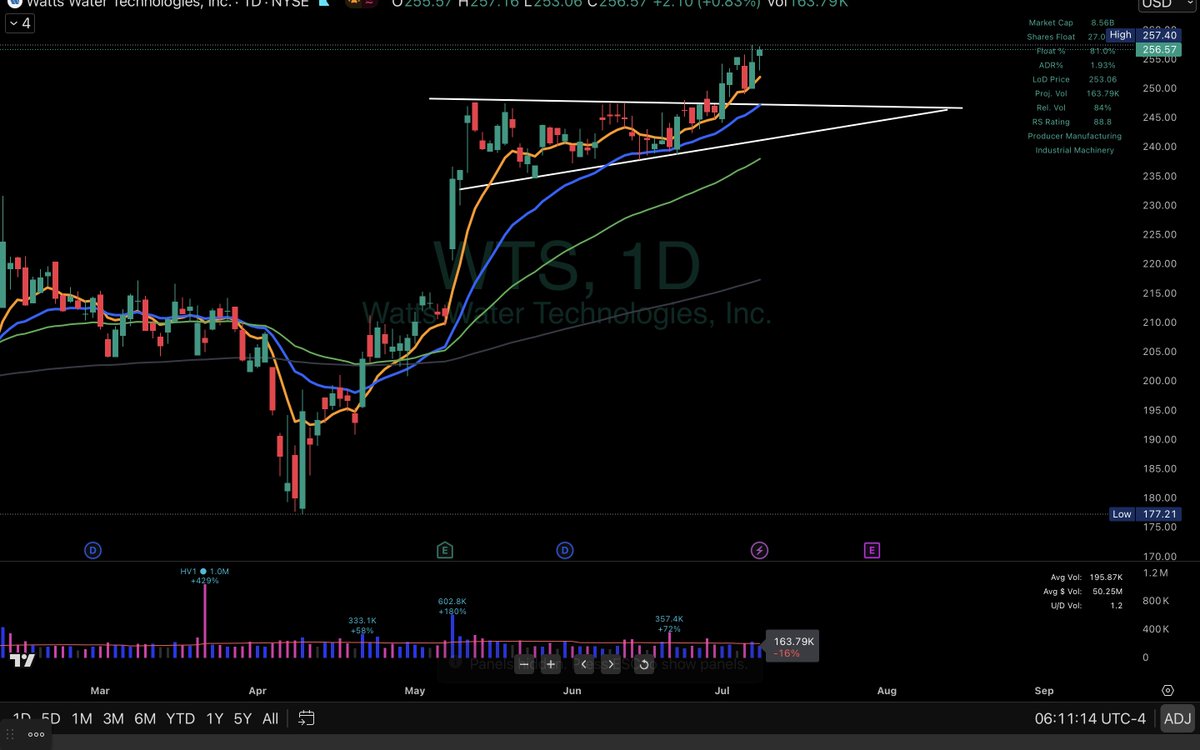Viewport: 1200px width, 750px height.
Task: Click the June dividend D marker
Action: 564,550
